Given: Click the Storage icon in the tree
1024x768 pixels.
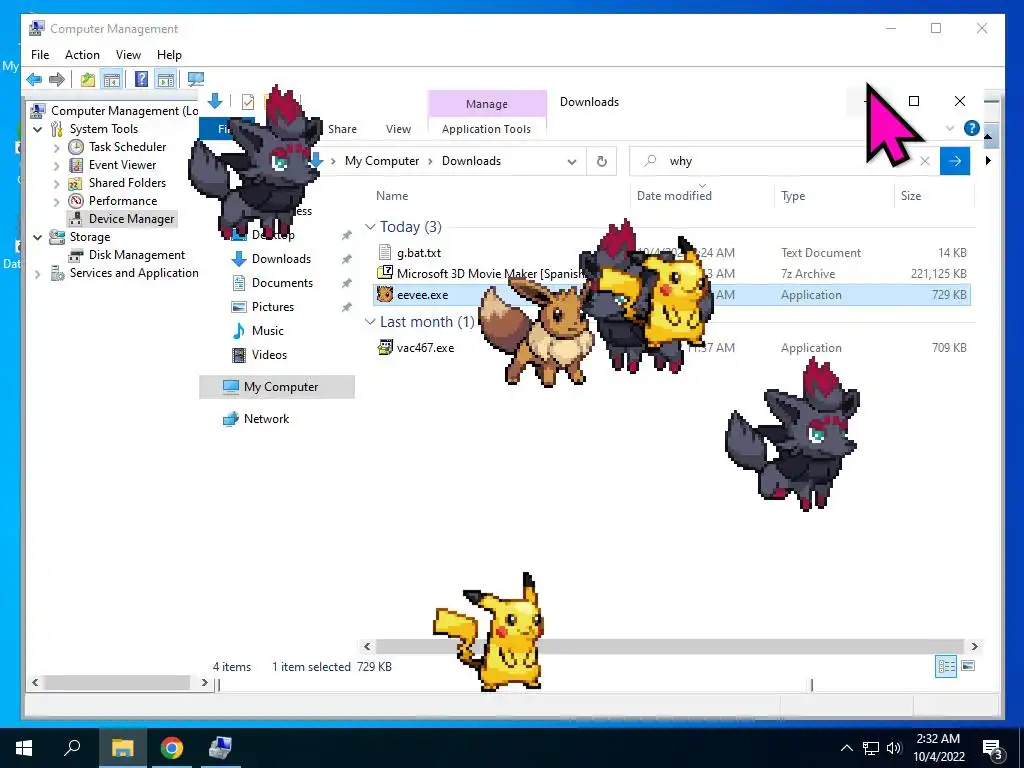Looking at the screenshot, I should (57, 236).
